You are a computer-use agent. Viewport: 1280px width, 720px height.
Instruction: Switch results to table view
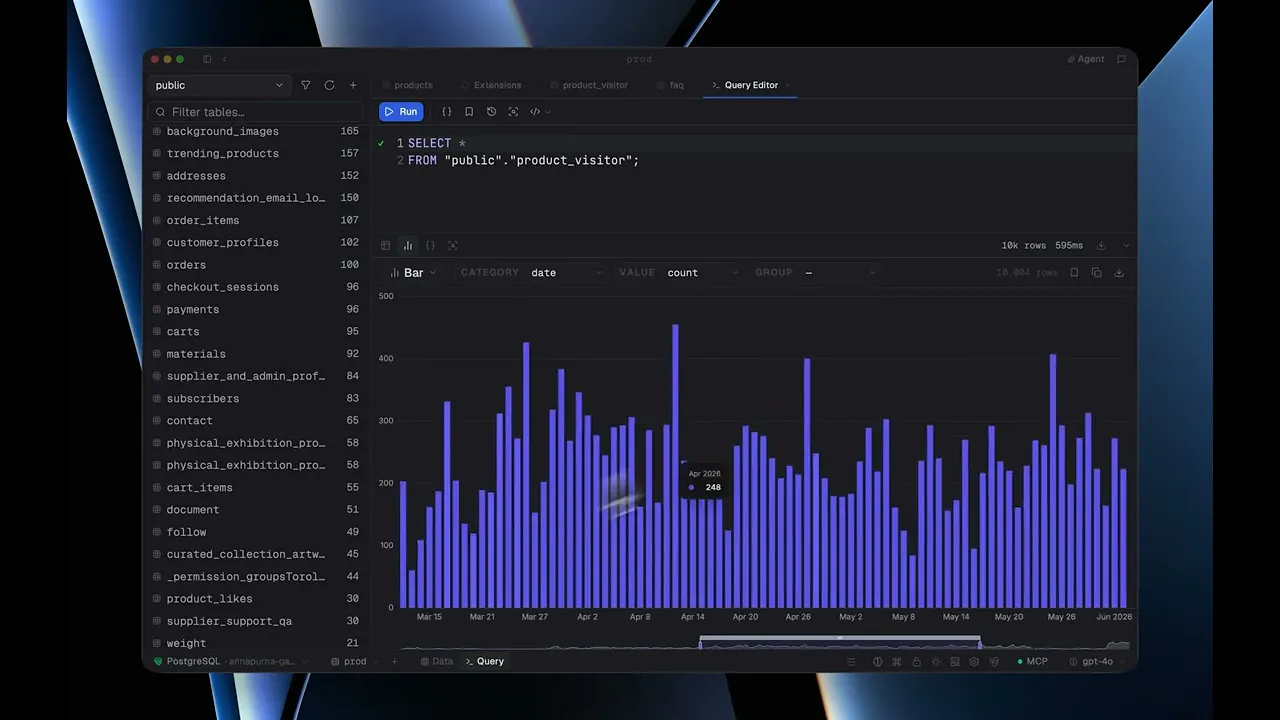[x=386, y=245]
